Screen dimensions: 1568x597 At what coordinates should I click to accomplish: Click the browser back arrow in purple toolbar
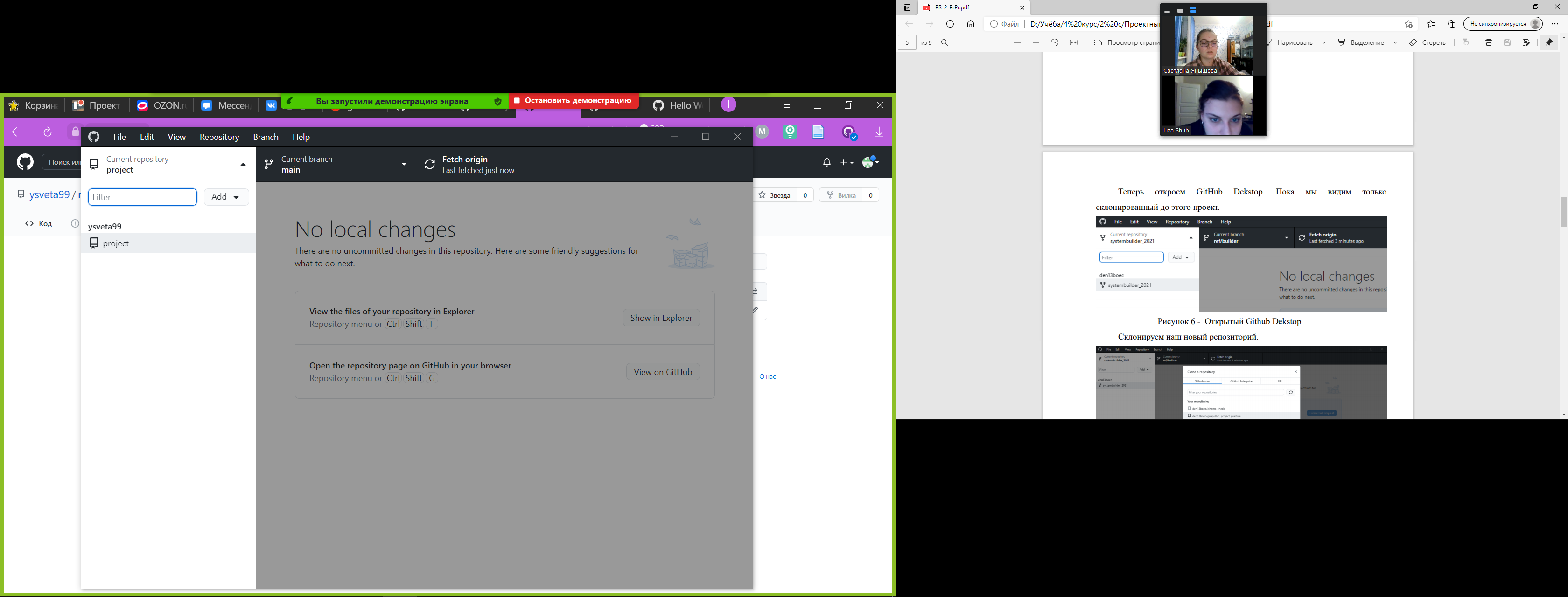coord(17,132)
